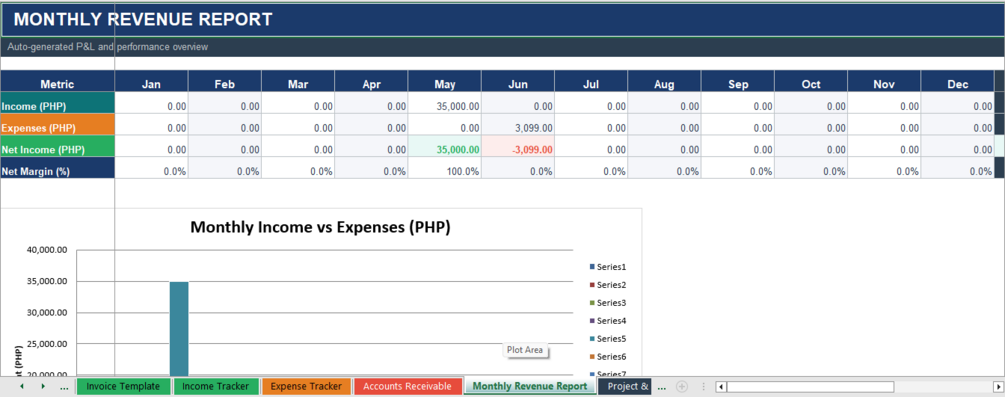Click the previous sheet navigation arrow
Screen dimensions: 1005x397
click(x=22, y=387)
